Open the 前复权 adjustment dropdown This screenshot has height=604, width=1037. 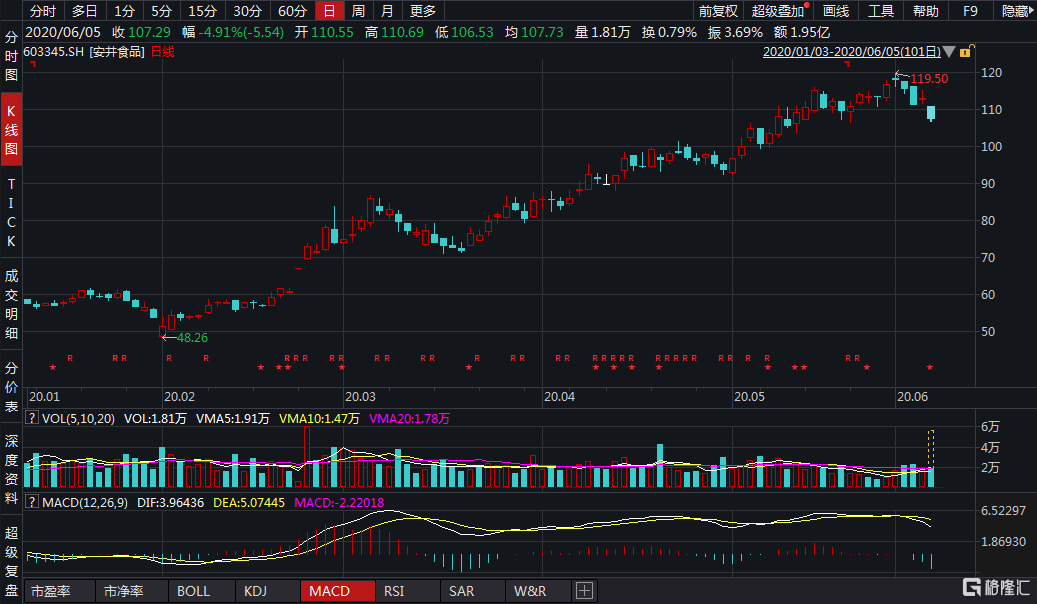pyautogui.click(x=718, y=11)
